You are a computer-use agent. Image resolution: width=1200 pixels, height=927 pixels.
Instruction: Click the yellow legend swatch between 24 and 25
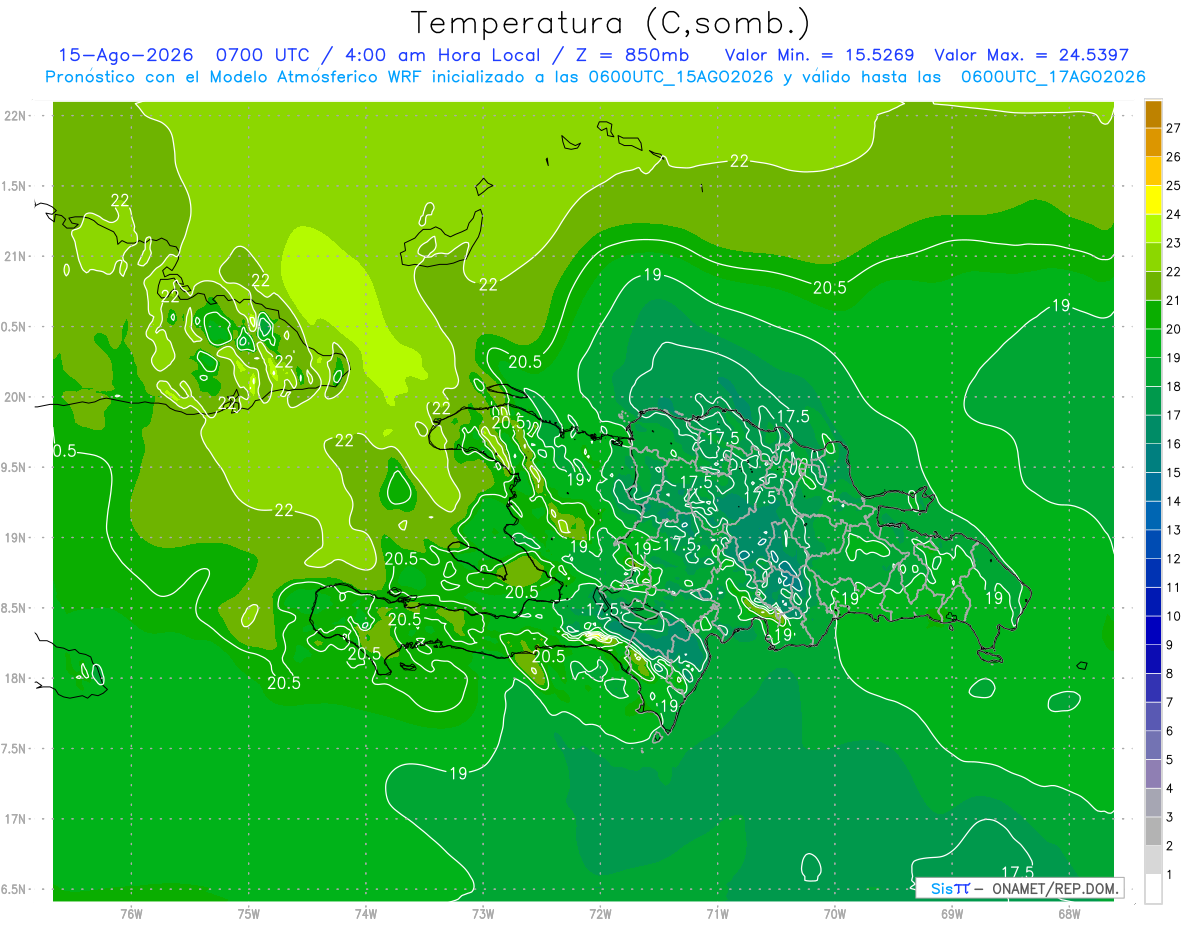[1153, 200]
